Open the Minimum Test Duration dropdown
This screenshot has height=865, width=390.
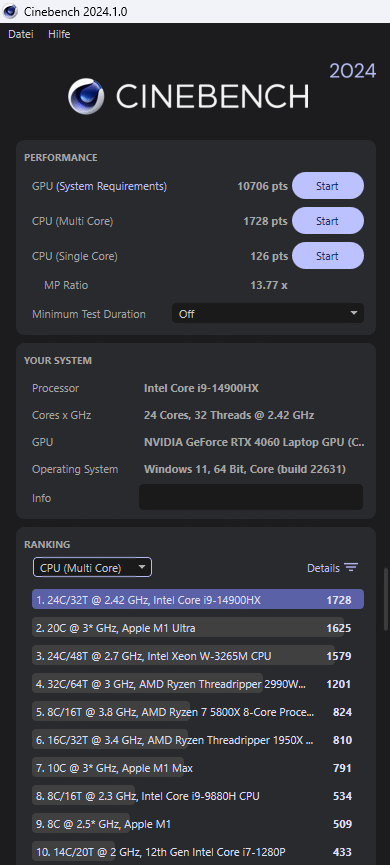[x=268, y=313]
